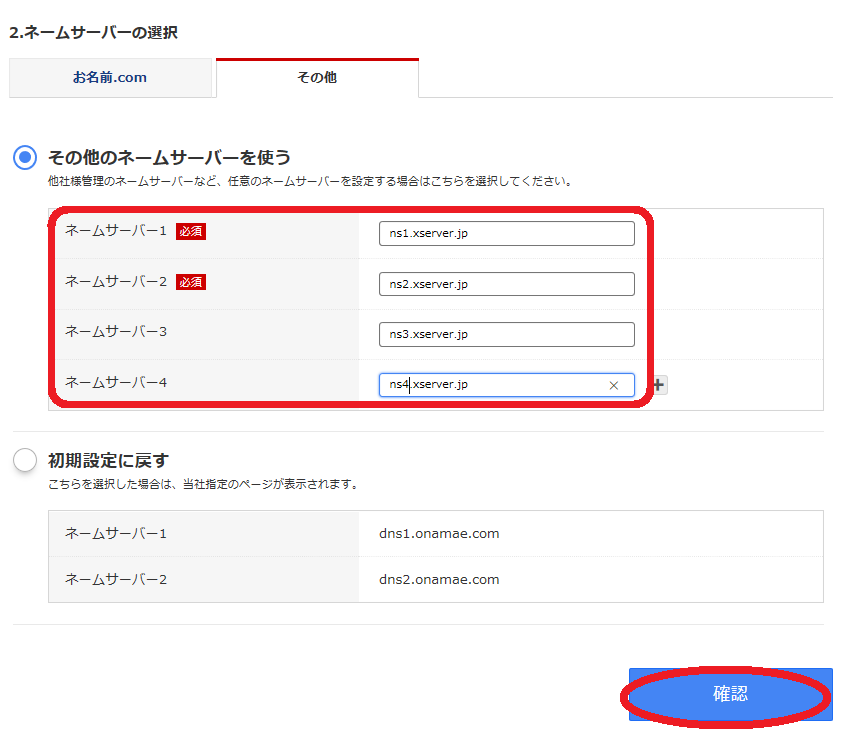Click the ネームサーバー2 label in the 初期設定 table

click(116, 580)
